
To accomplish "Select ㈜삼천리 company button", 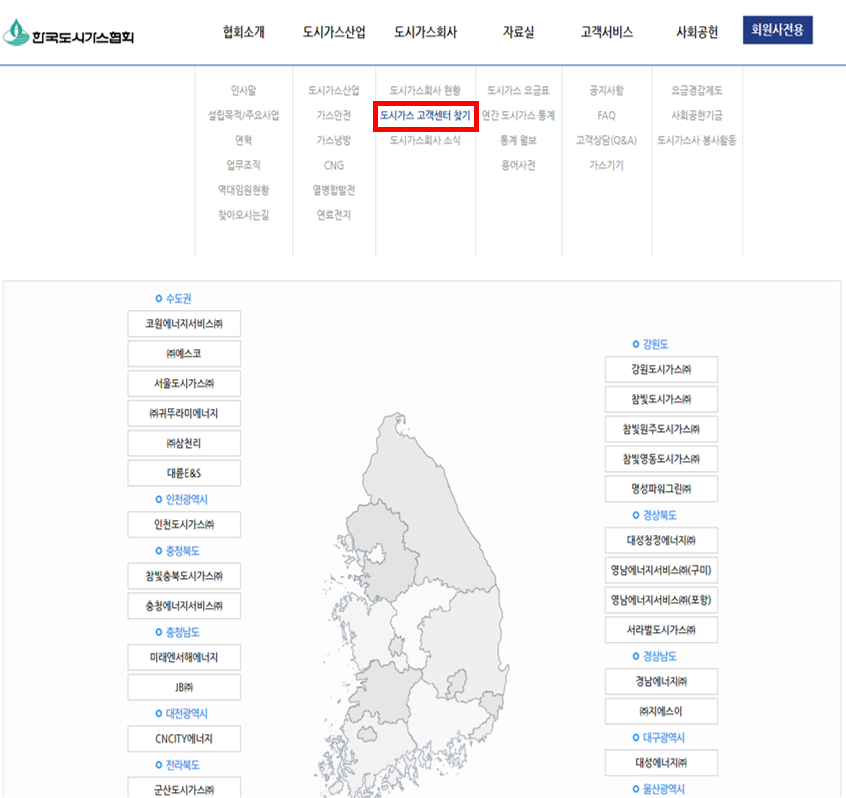I will (x=184, y=444).
